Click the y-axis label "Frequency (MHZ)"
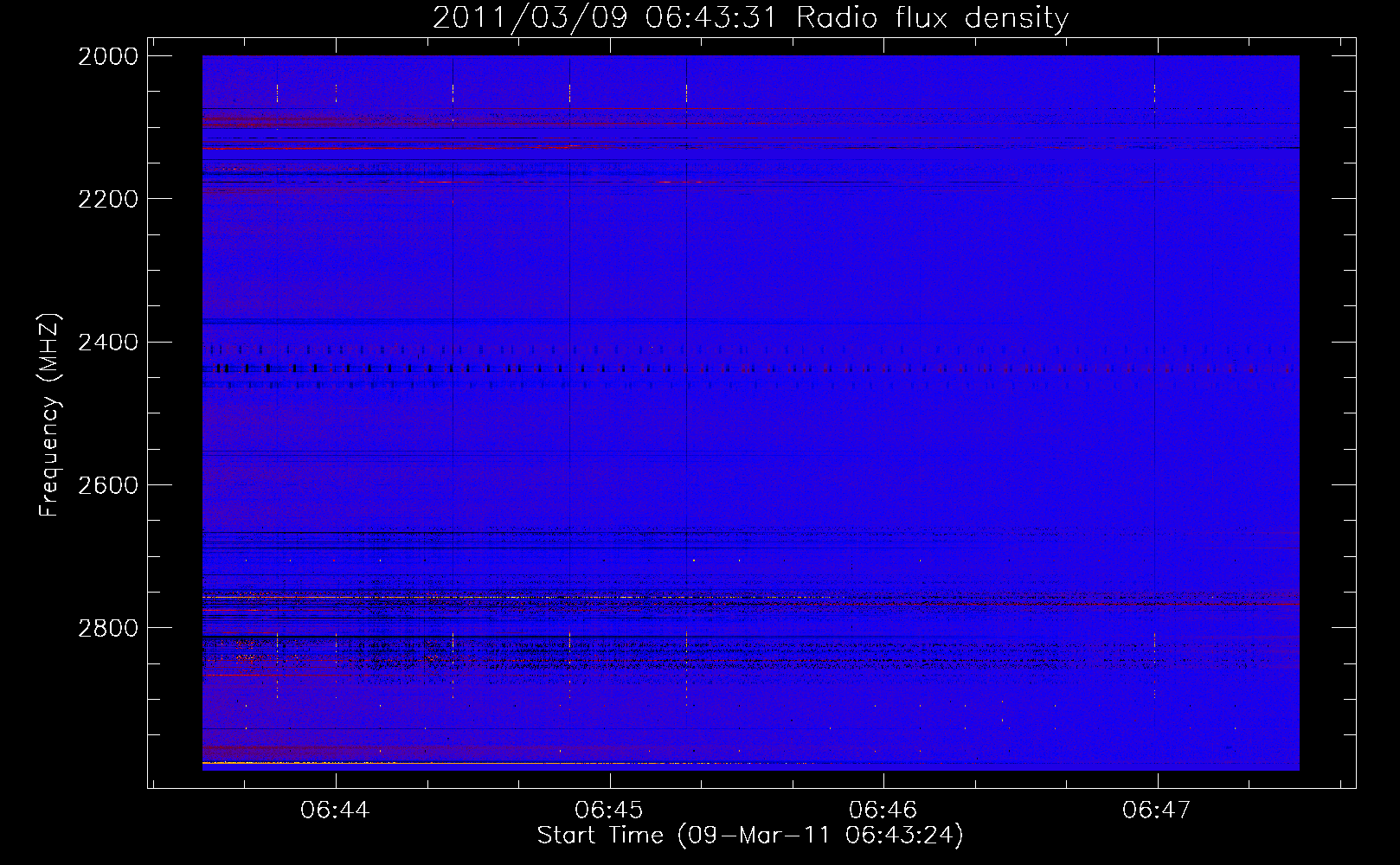 49,415
